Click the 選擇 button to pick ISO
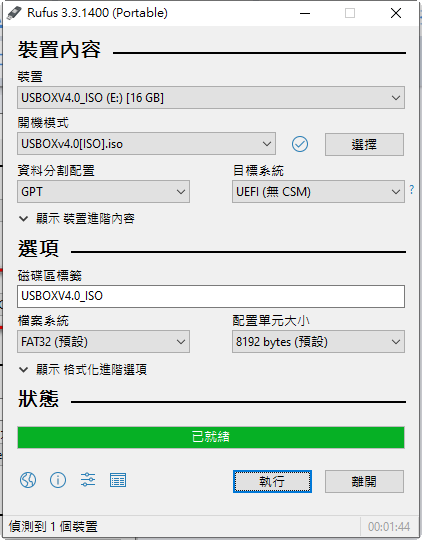Screen dimensions: 422x540 [x=364, y=145]
